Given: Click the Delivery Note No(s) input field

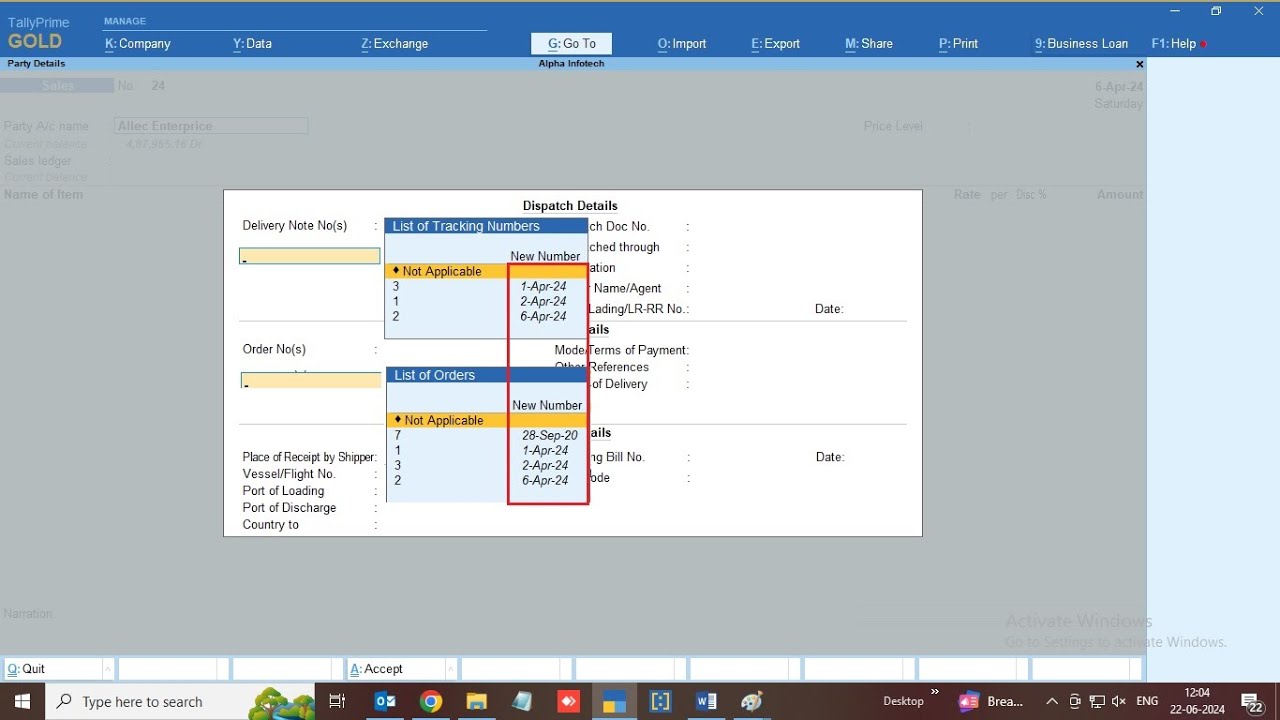Looking at the screenshot, I should point(309,256).
